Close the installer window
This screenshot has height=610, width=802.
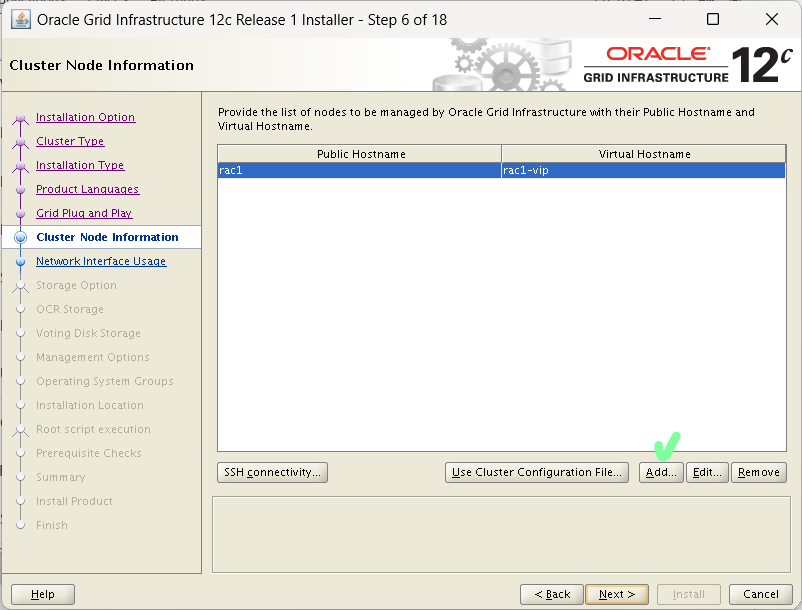pyautogui.click(x=771, y=19)
